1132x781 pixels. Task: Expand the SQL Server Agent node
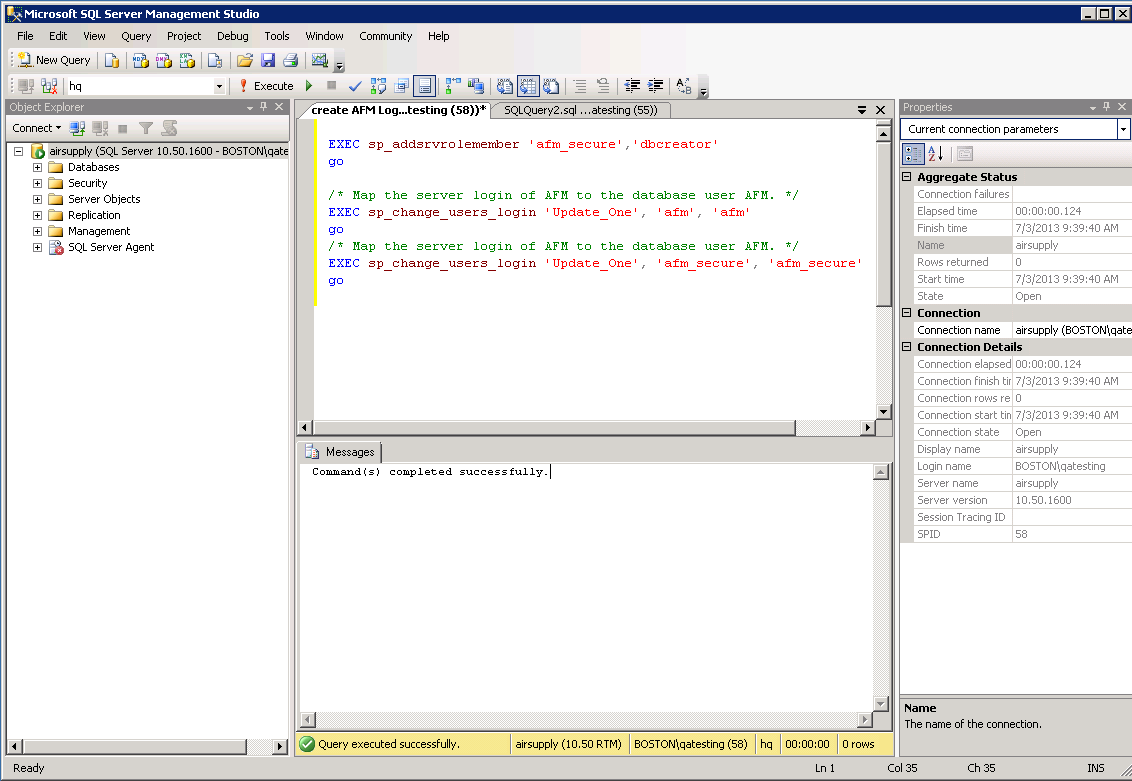tap(38, 247)
